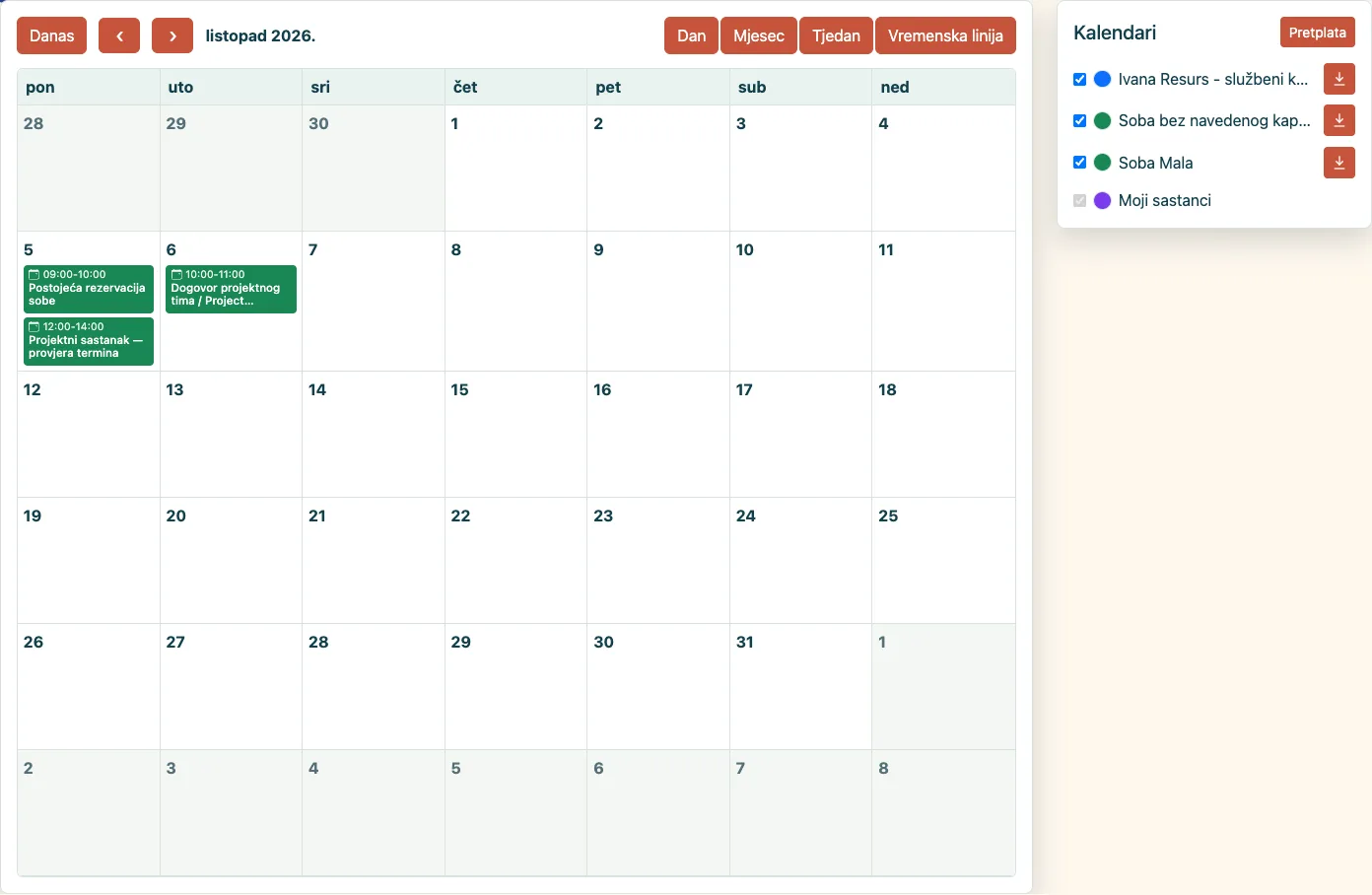The width and height of the screenshot is (1372, 895).
Task: Switch to Mjesec view
Action: point(759,35)
